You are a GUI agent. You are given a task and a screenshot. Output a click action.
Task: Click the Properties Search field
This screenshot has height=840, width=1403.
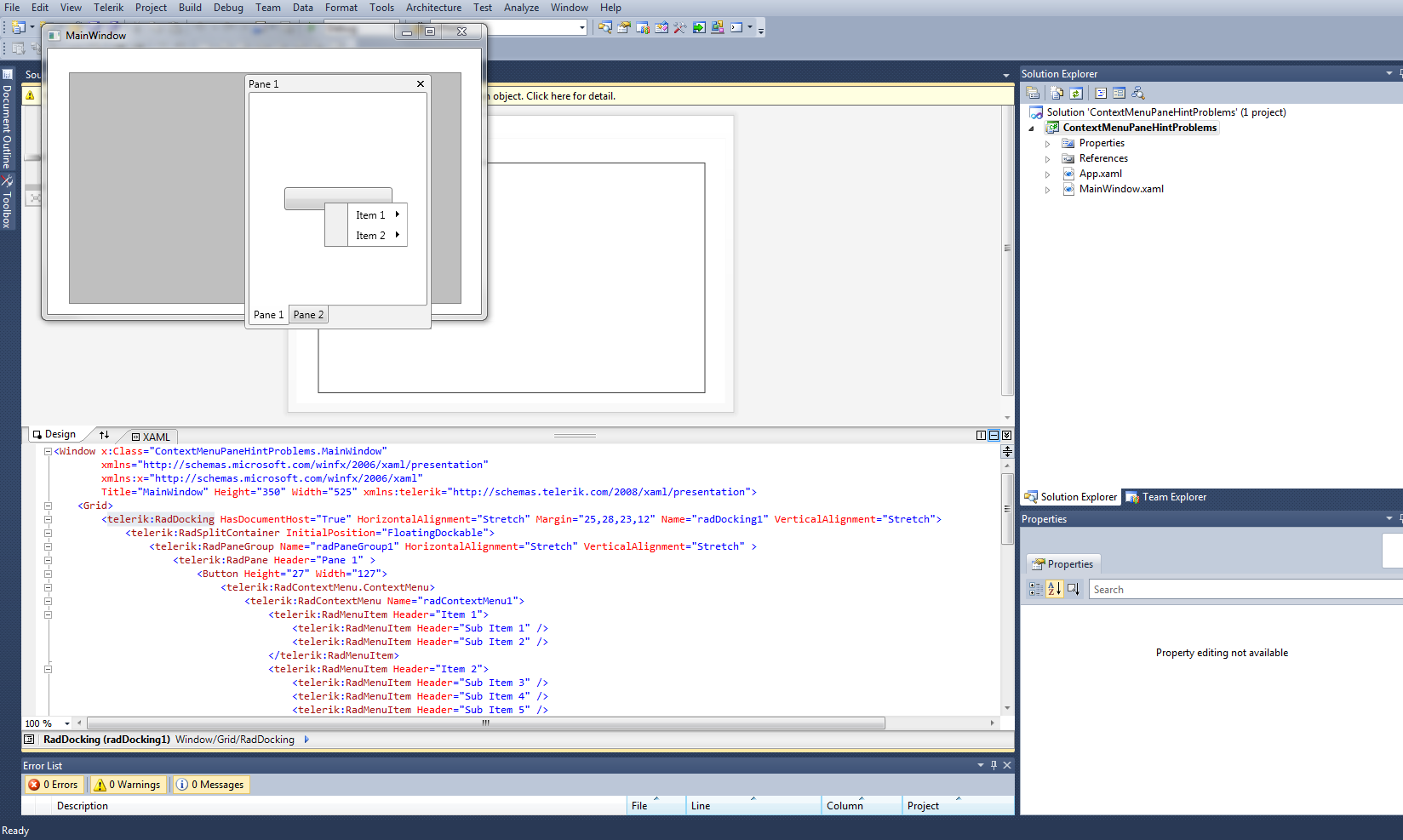point(1243,590)
